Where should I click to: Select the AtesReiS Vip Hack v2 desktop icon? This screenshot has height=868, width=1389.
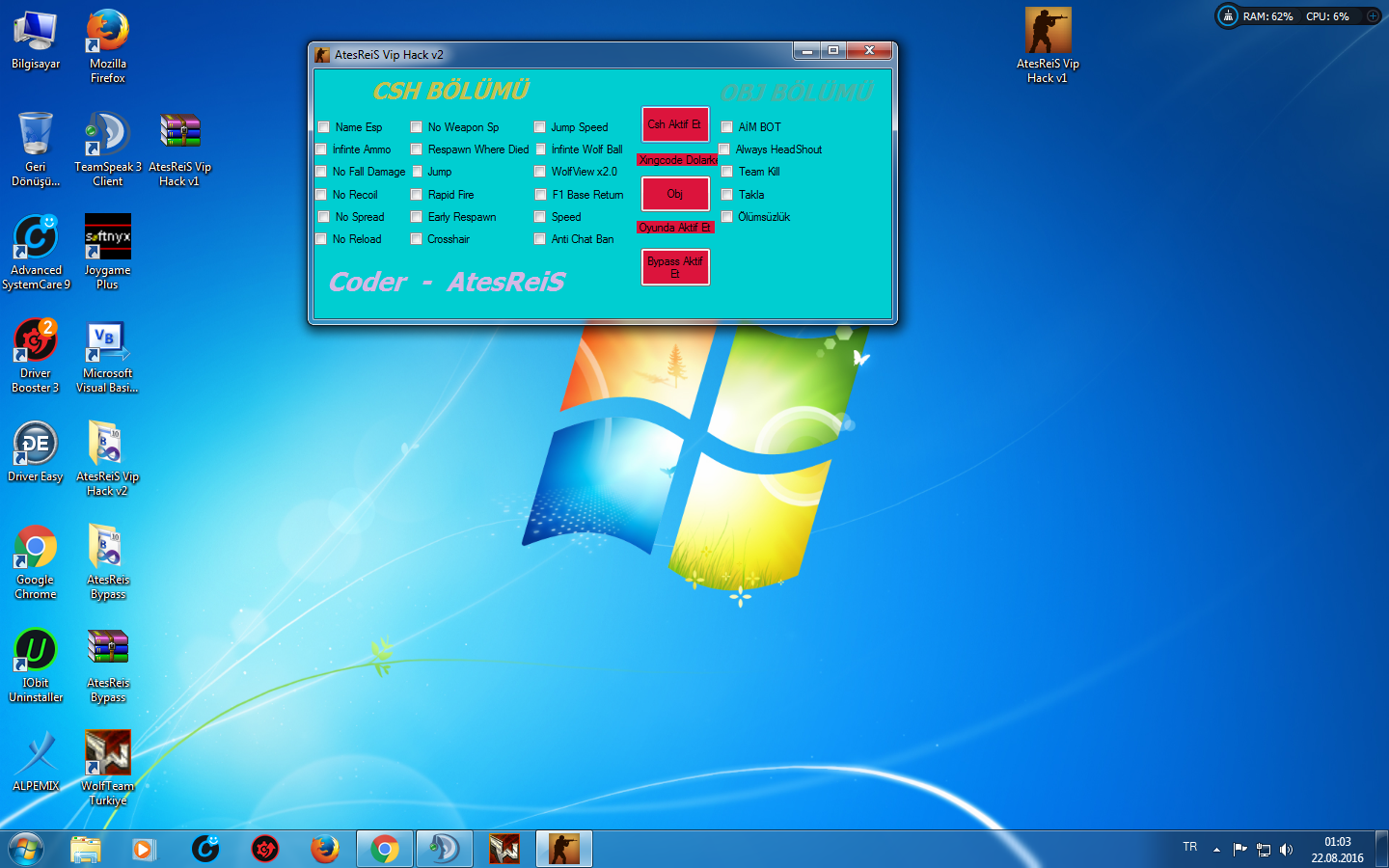pos(108,458)
